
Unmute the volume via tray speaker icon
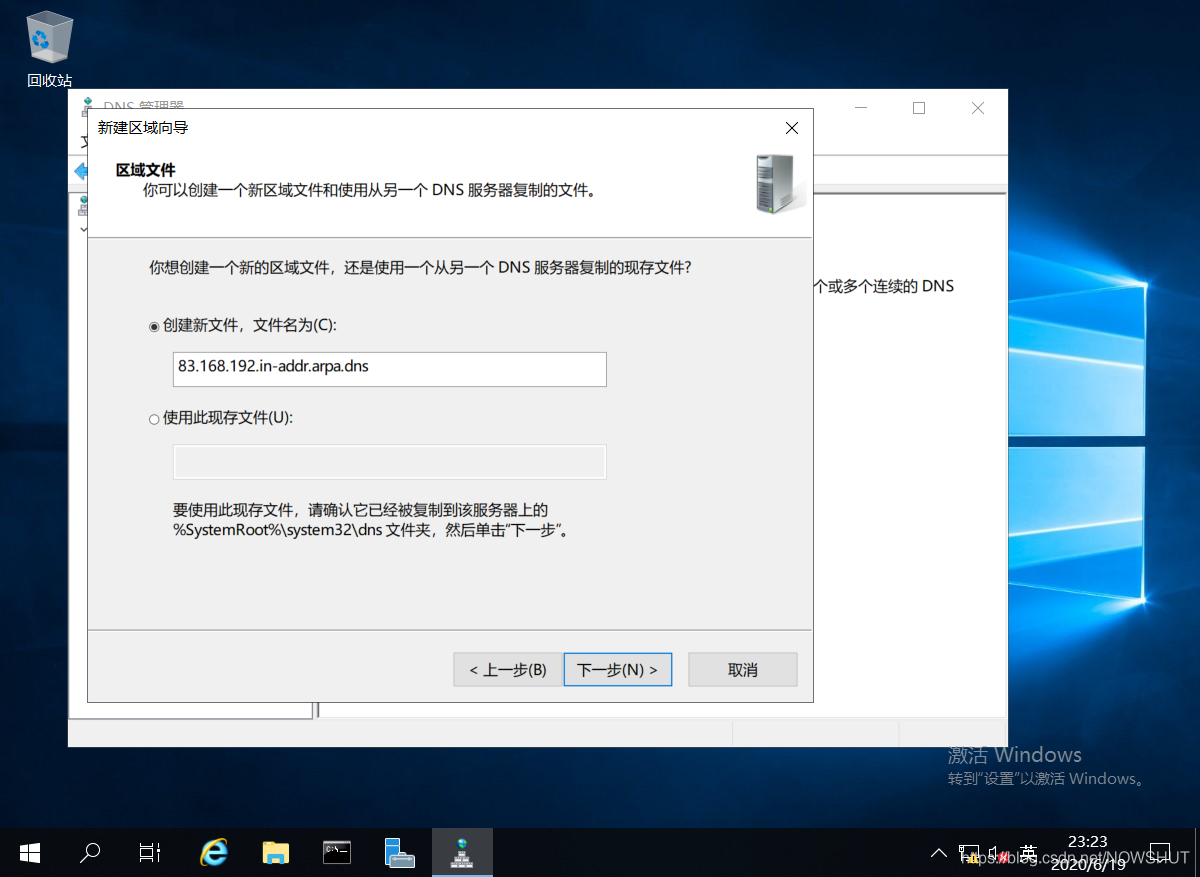[999, 852]
